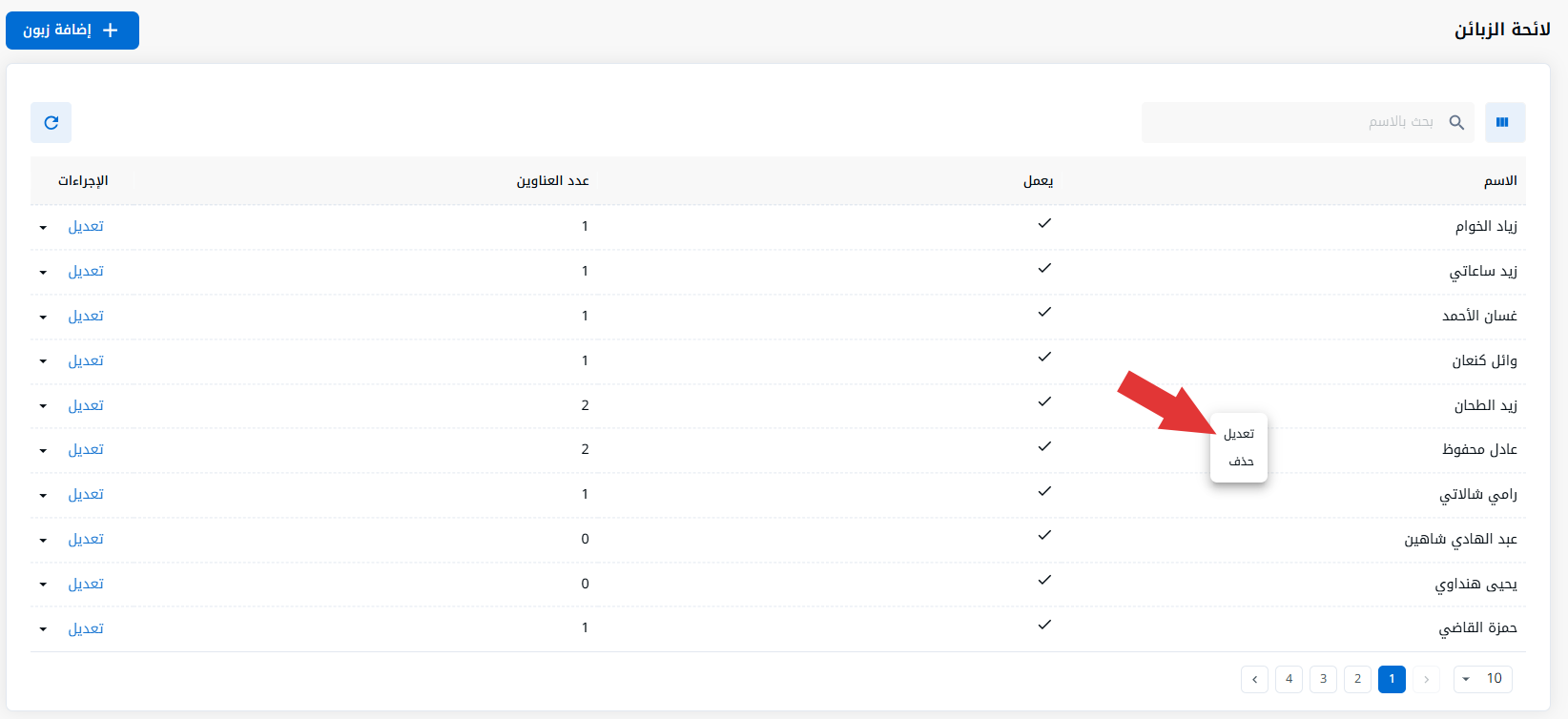Expand actions arrow for حمزة القاضي

43,630
